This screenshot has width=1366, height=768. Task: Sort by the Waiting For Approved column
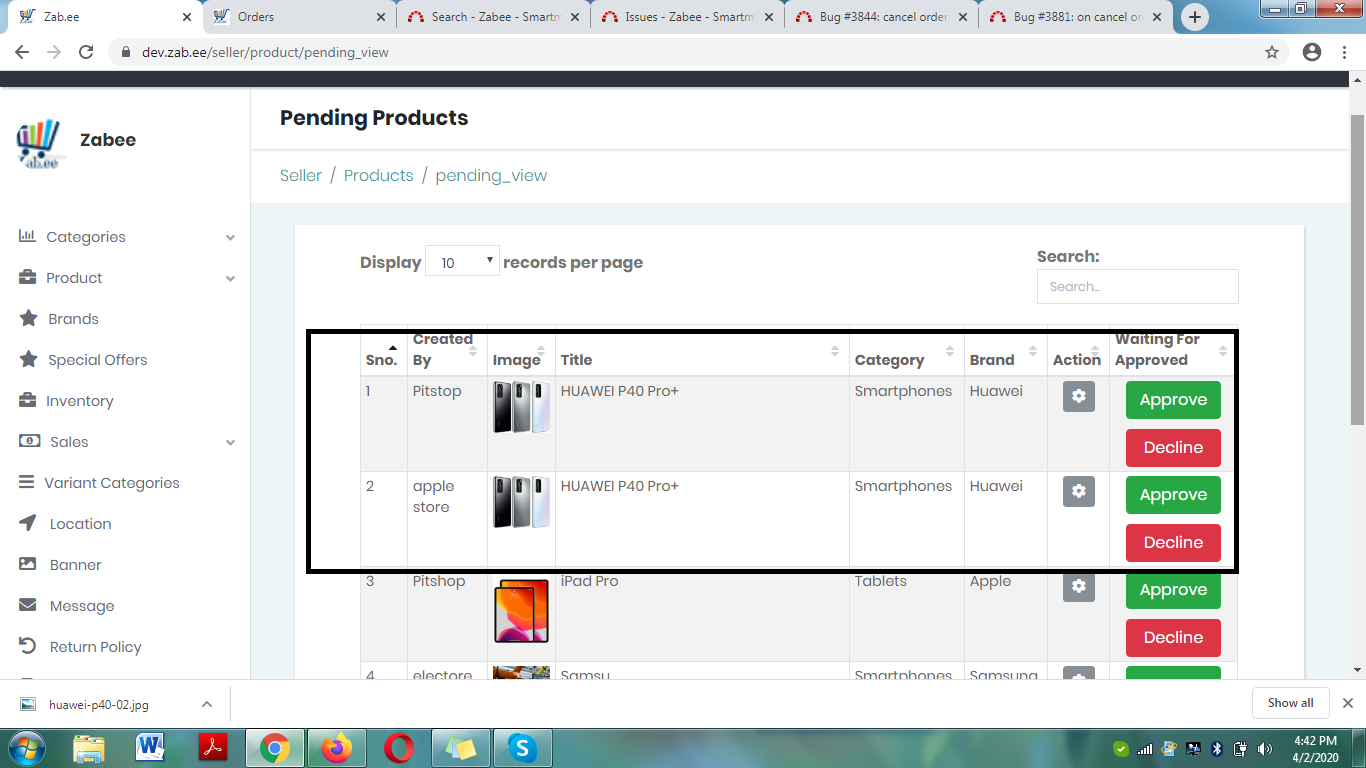click(x=1172, y=350)
